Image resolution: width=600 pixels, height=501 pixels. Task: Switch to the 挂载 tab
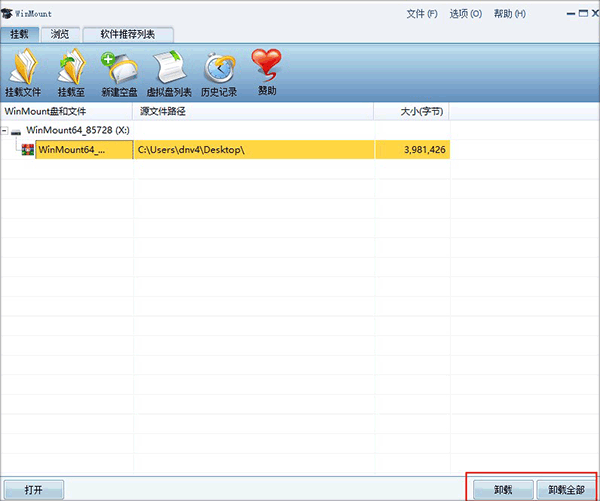point(20,34)
